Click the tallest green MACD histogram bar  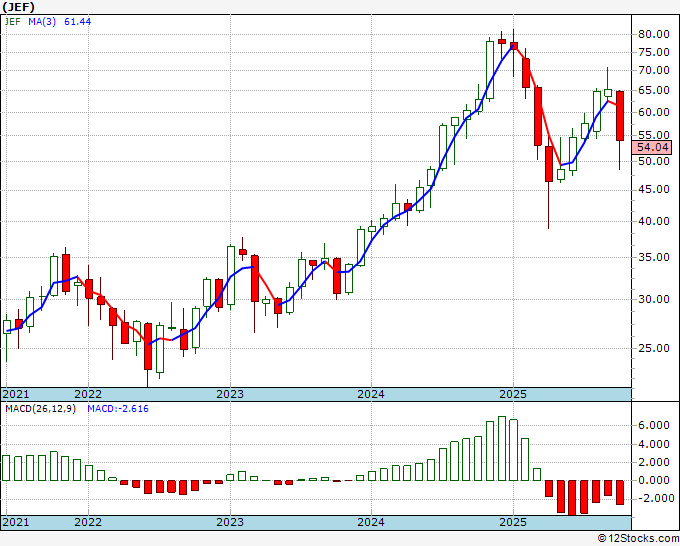pos(502,448)
